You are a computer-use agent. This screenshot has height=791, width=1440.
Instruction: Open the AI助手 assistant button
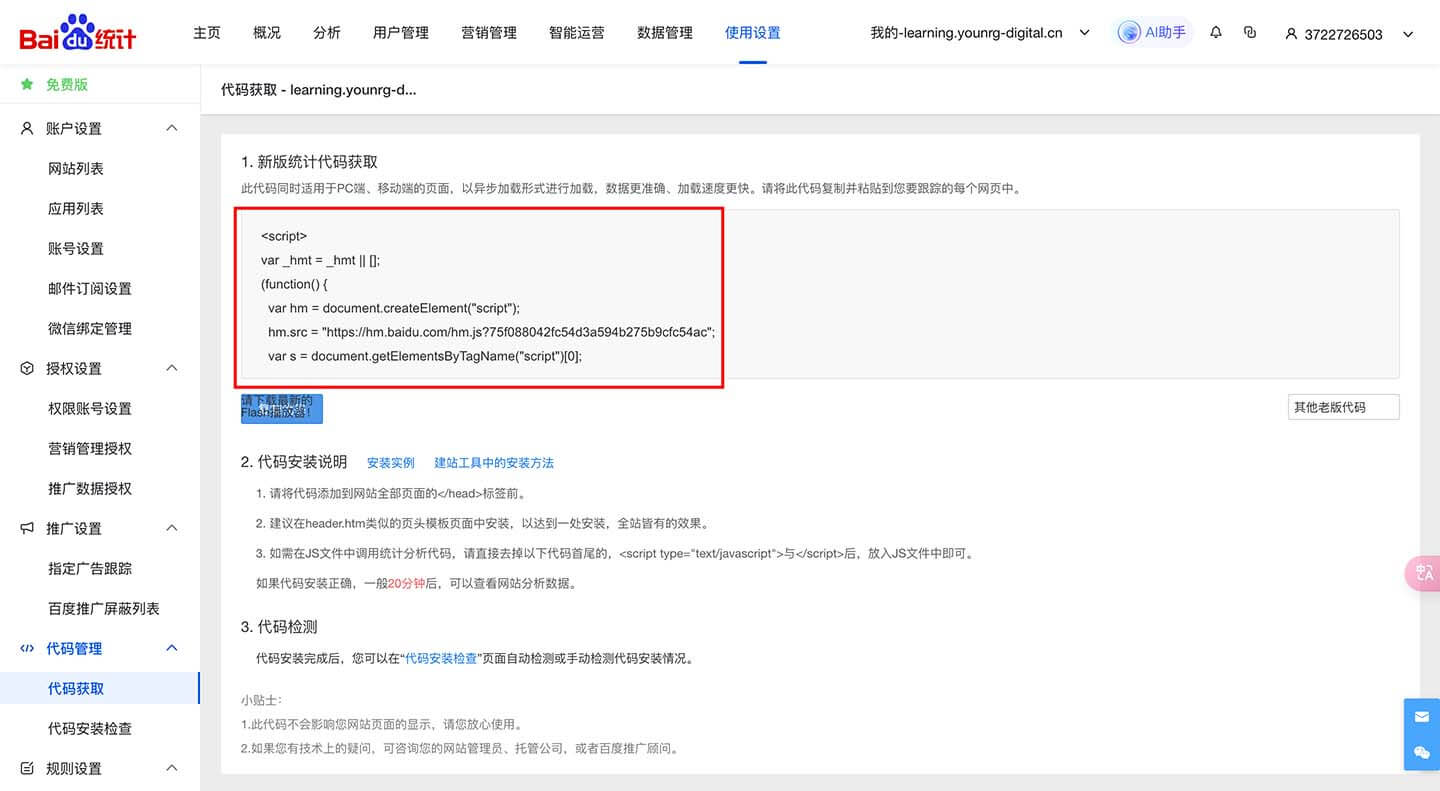click(x=1152, y=33)
